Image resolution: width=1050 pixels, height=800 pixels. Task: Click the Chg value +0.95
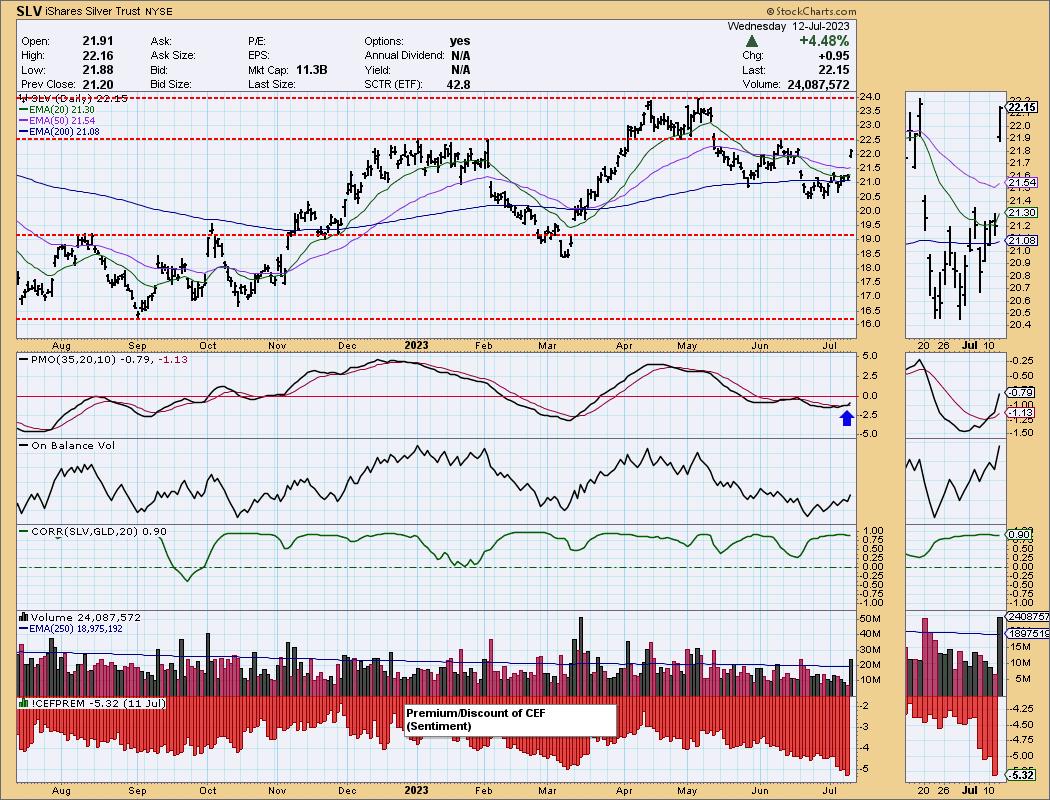click(835, 56)
